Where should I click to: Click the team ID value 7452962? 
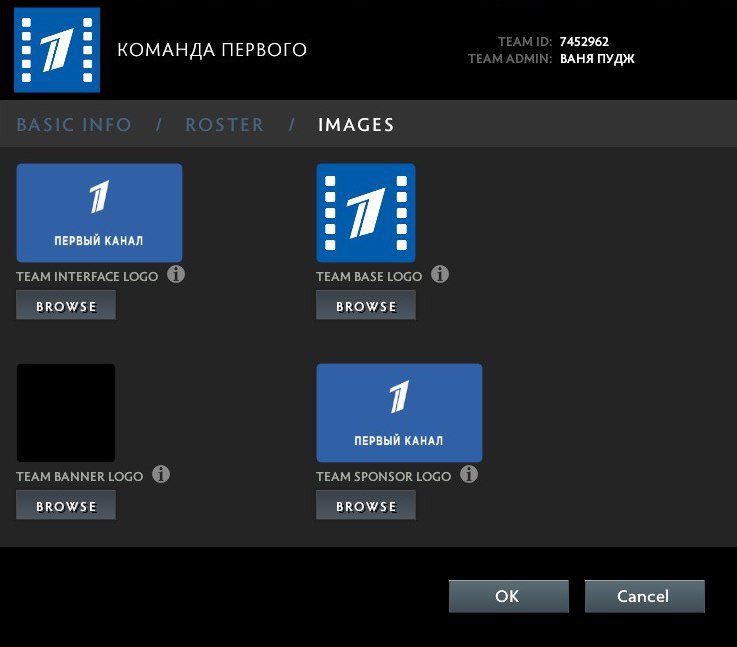tap(584, 42)
